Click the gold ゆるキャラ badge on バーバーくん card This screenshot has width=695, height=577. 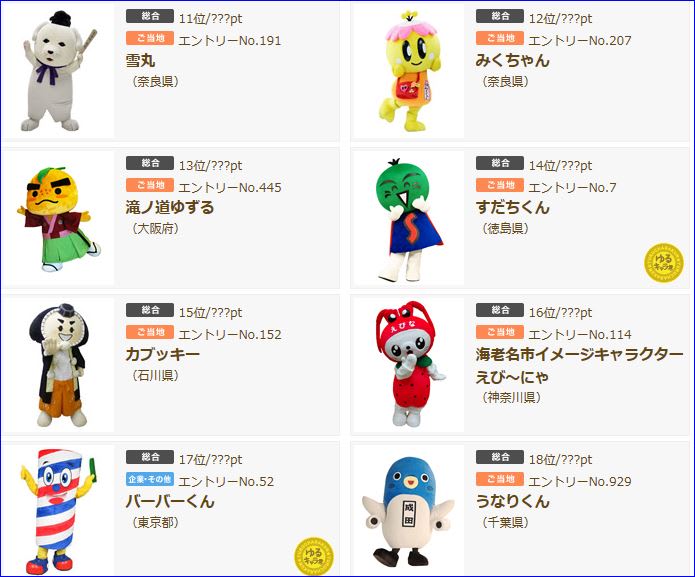coord(314,556)
